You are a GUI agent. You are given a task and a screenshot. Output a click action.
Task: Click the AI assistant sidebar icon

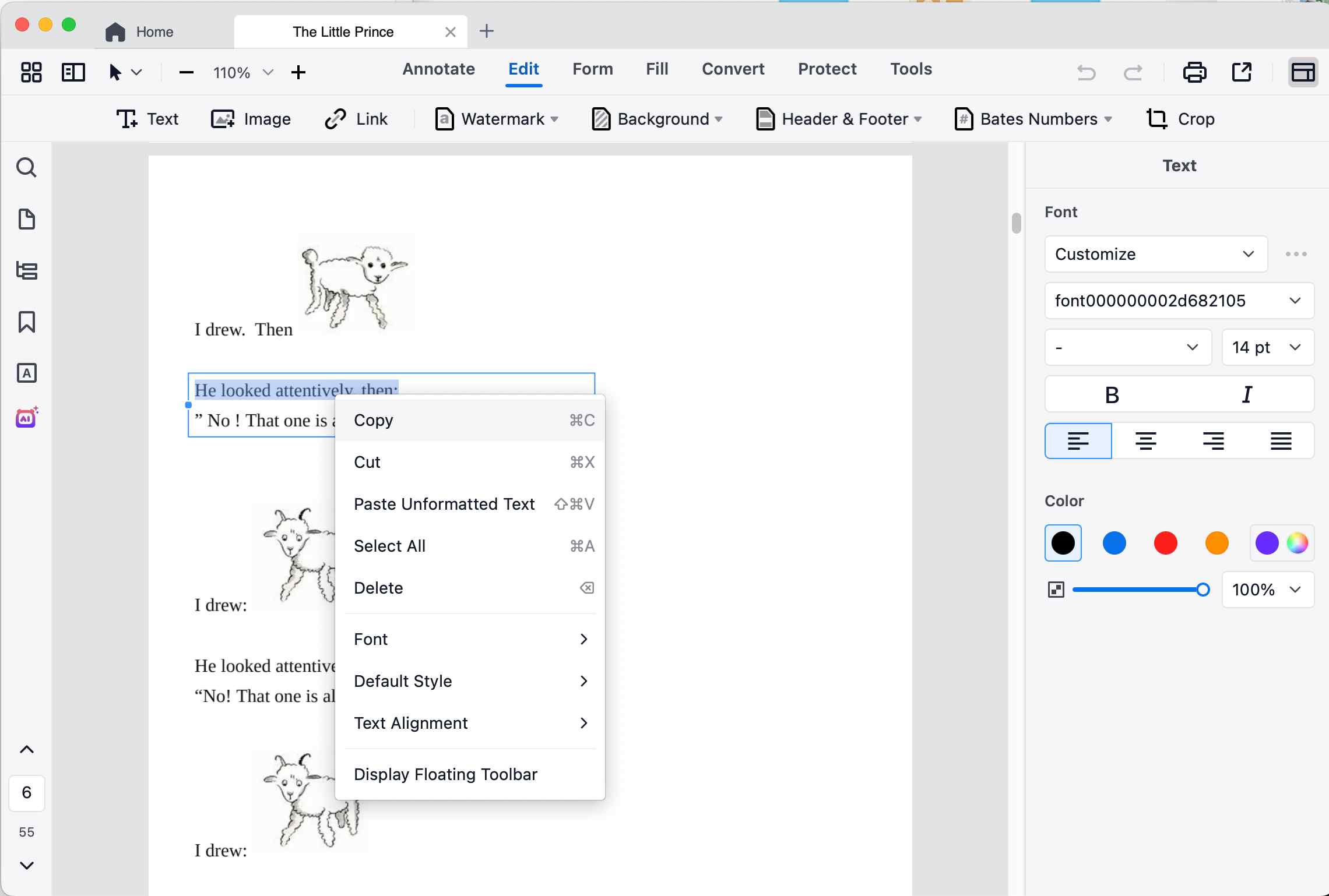[x=26, y=418]
